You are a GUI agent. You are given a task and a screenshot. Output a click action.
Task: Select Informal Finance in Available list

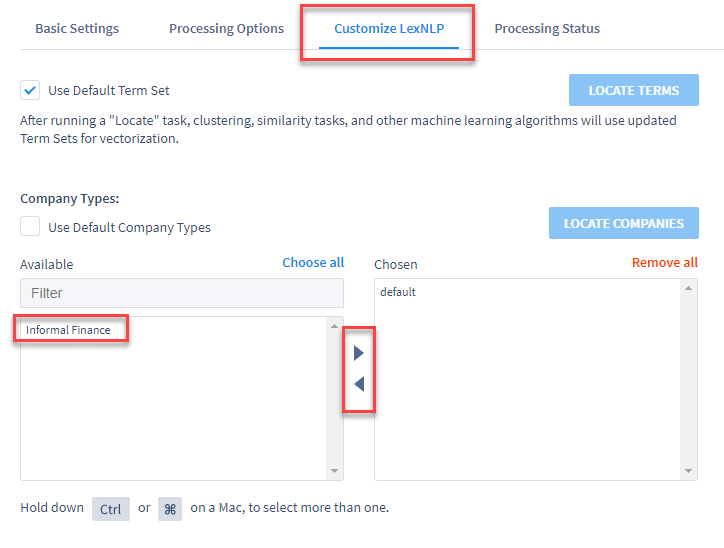pos(68,330)
